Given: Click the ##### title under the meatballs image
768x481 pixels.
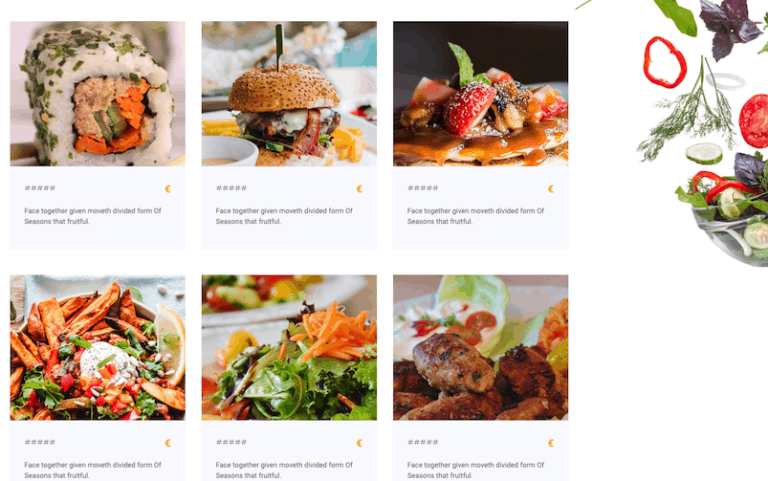Looking at the screenshot, I should pyautogui.click(x=423, y=442).
